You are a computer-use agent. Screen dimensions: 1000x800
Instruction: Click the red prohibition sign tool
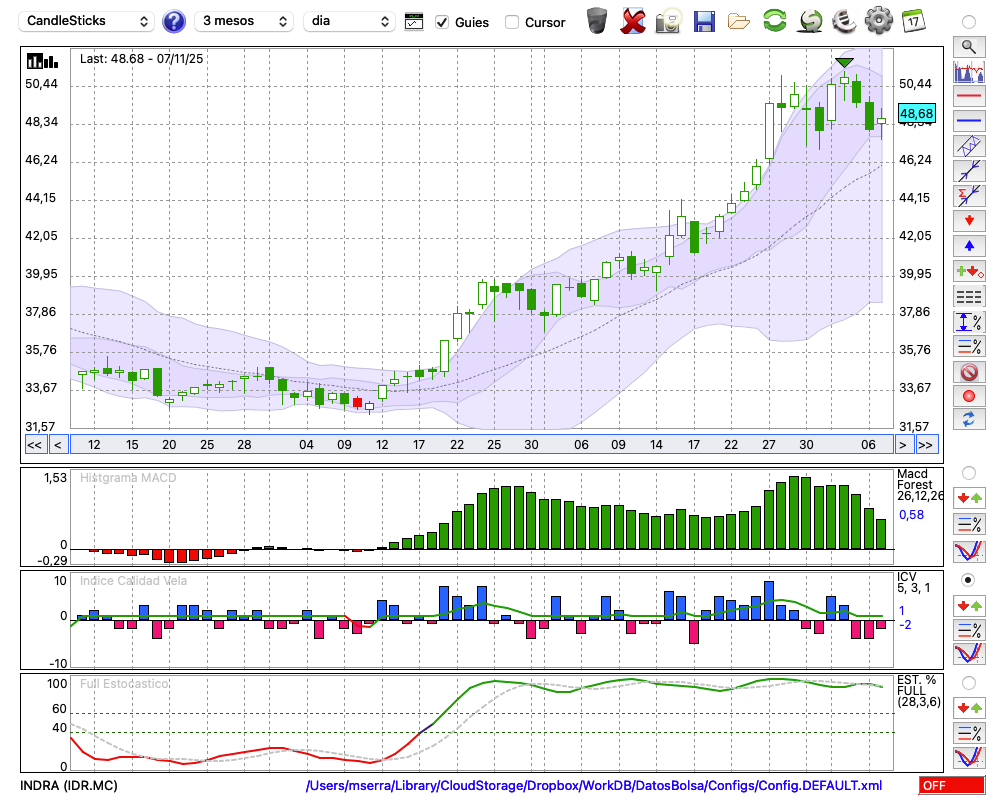(968, 372)
